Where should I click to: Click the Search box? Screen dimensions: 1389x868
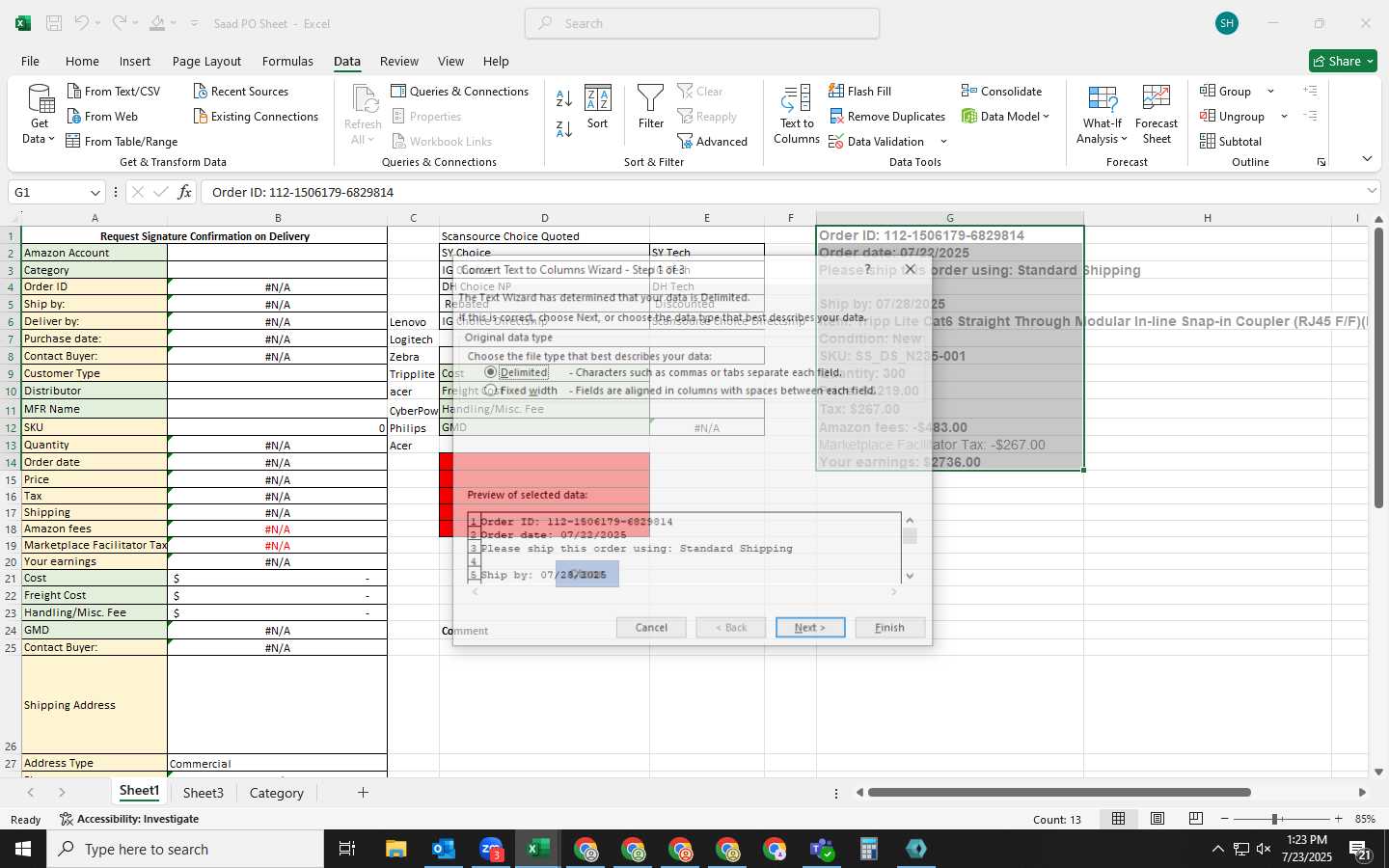[x=702, y=23]
